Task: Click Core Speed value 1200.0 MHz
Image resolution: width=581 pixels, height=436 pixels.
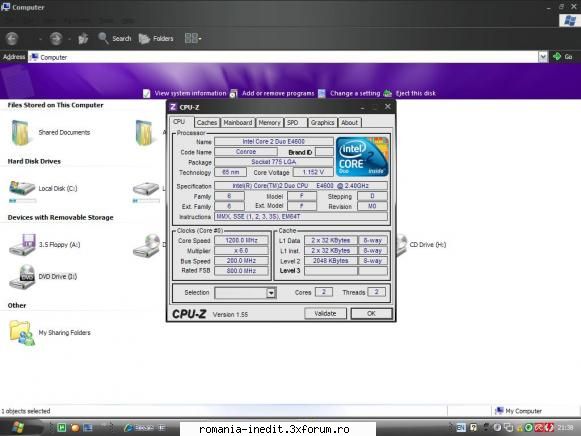Action: [241, 240]
